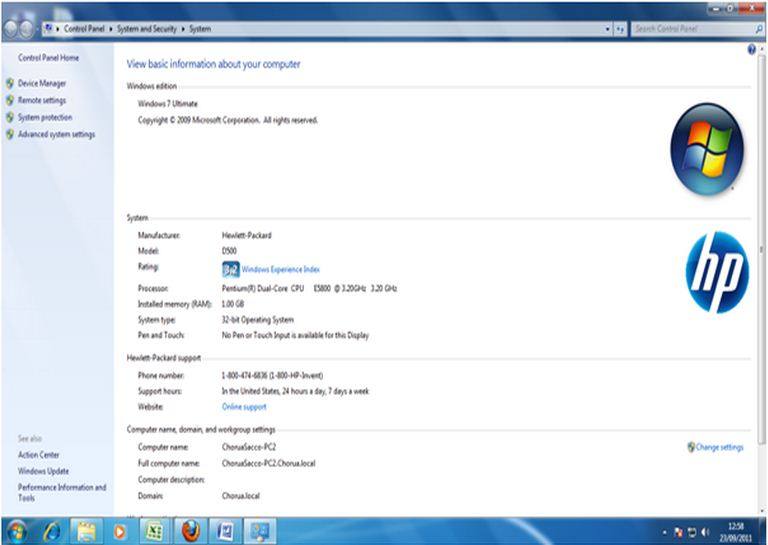Expand the address bar history dropdown
Screen dimensions: 768x545
(x=608, y=29)
